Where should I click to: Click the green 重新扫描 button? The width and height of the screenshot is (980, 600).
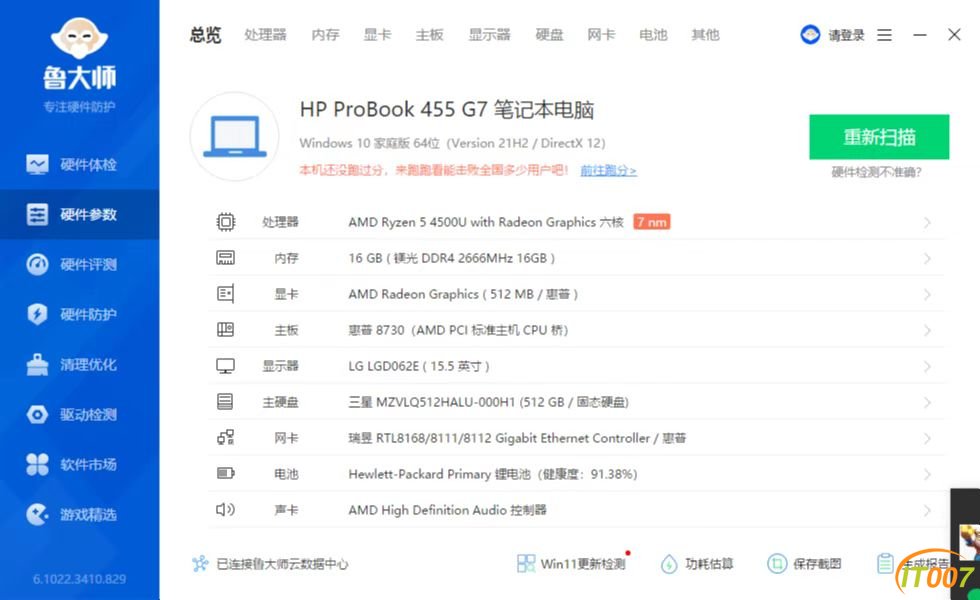879,137
